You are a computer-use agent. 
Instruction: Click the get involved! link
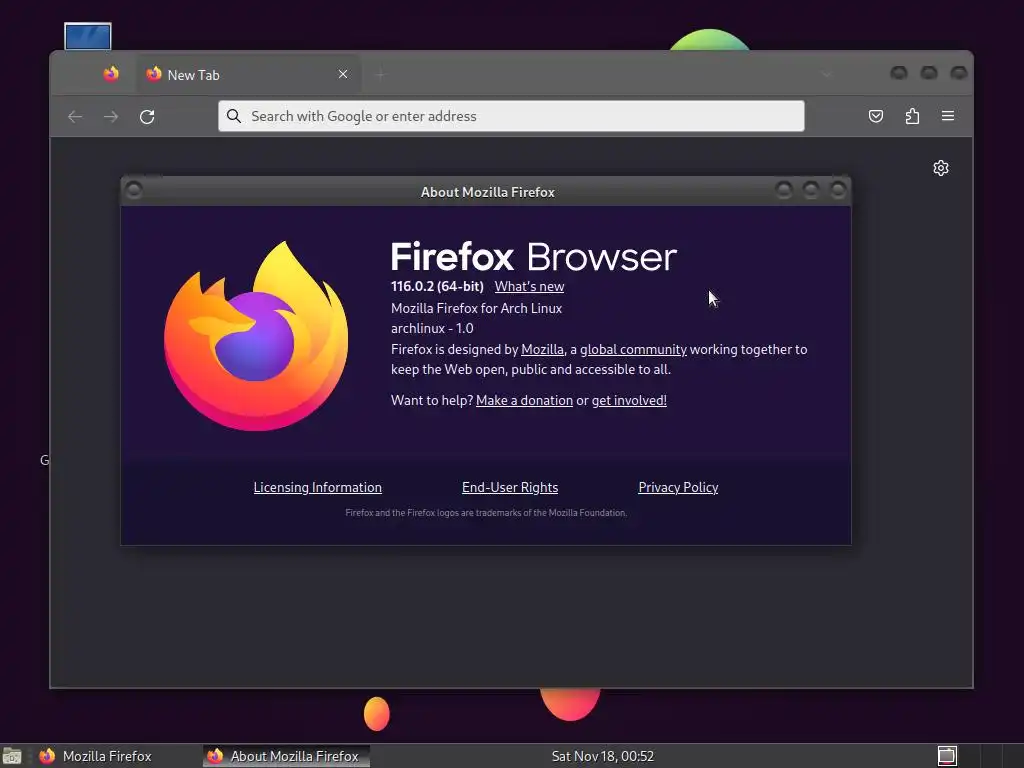click(629, 400)
